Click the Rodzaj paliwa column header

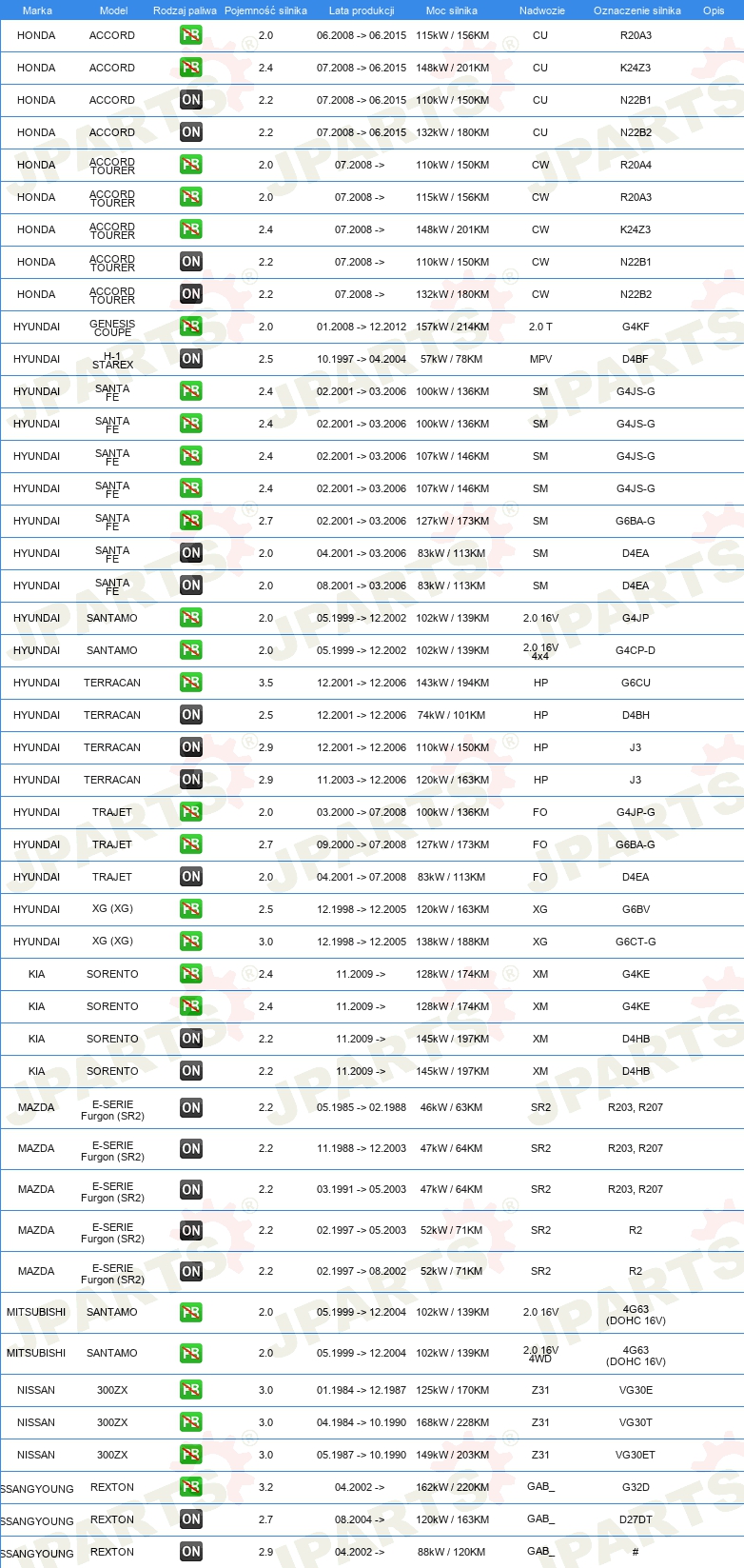pos(185,10)
